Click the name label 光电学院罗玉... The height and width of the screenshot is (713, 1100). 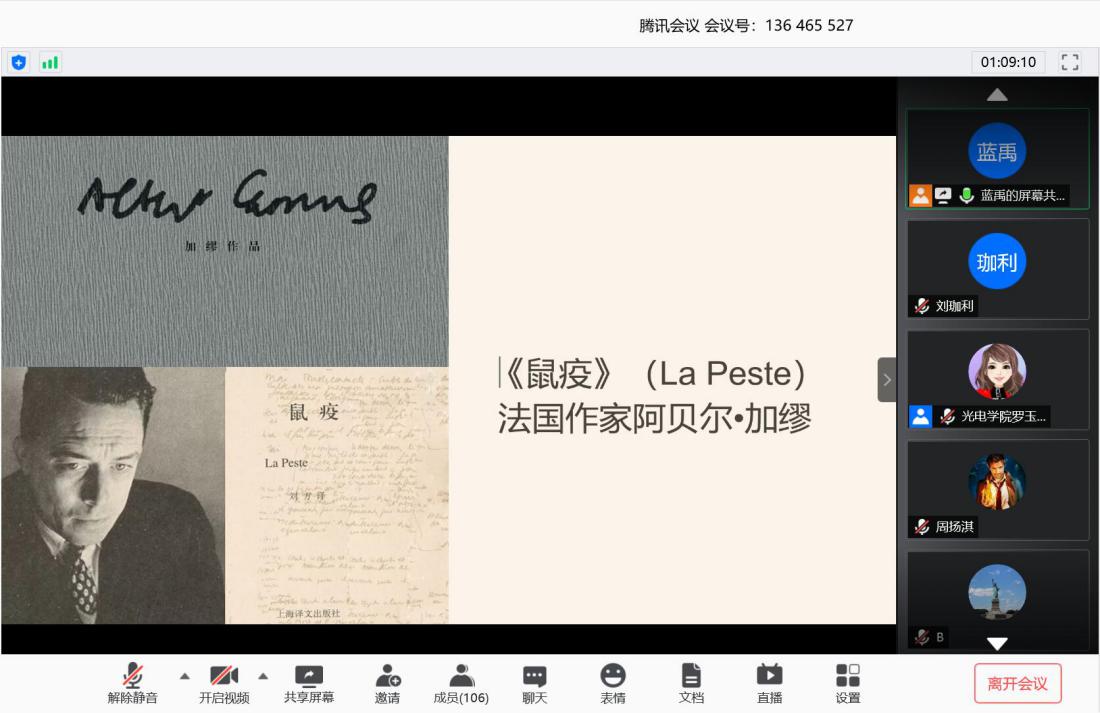pyautogui.click(x=1003, y=416)
